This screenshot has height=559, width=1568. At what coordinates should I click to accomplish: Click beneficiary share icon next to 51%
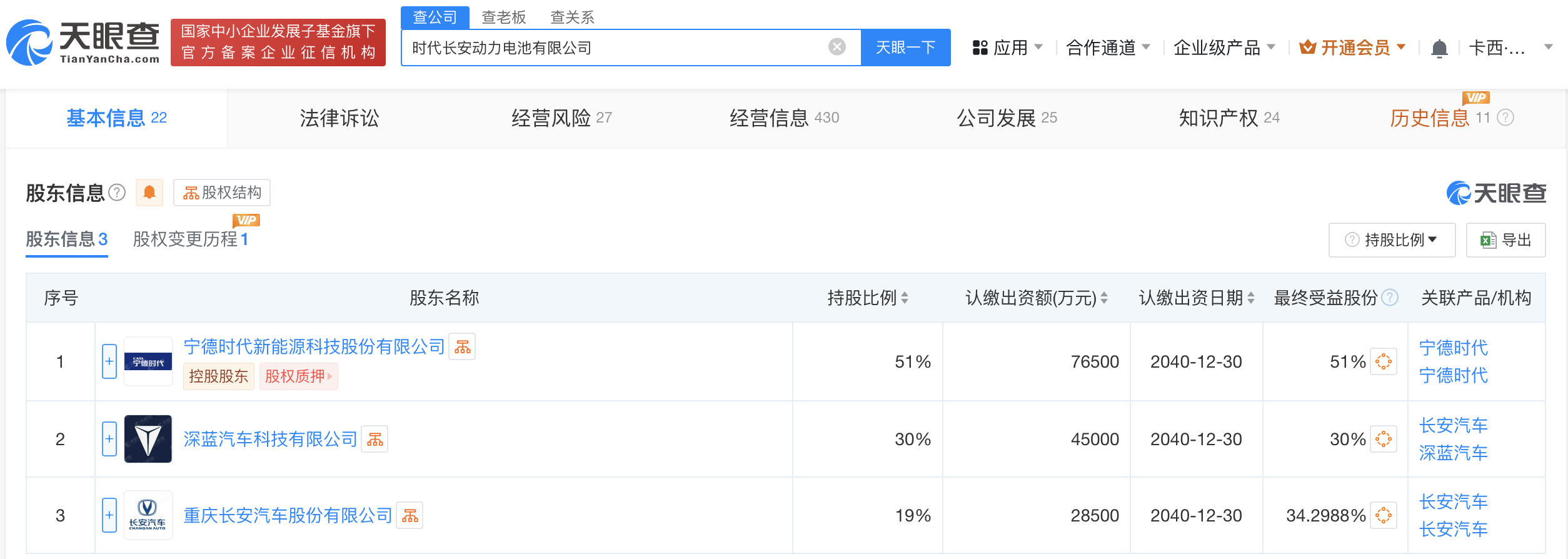(1384, 361)
